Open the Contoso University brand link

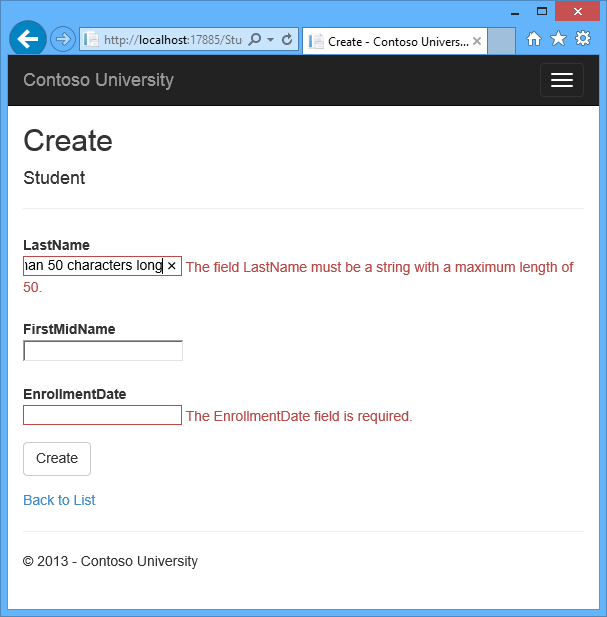coord(98,80)
